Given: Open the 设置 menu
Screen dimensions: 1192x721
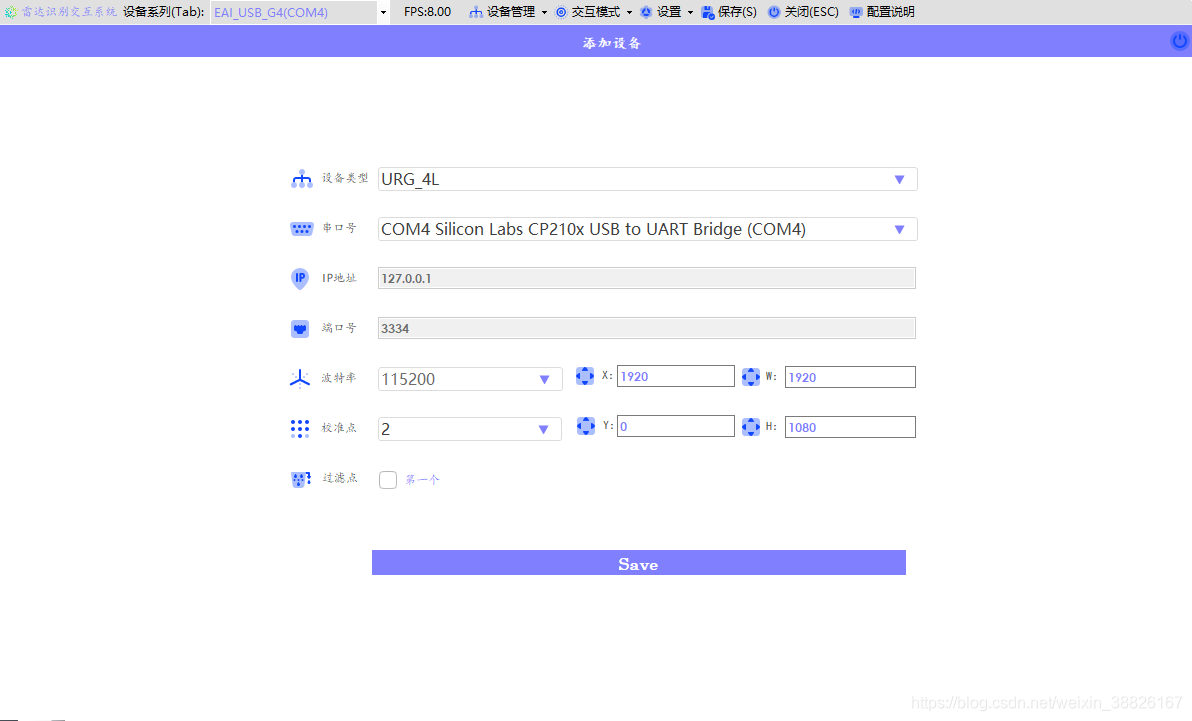Looking at the screenshot, I should point(667,12).
